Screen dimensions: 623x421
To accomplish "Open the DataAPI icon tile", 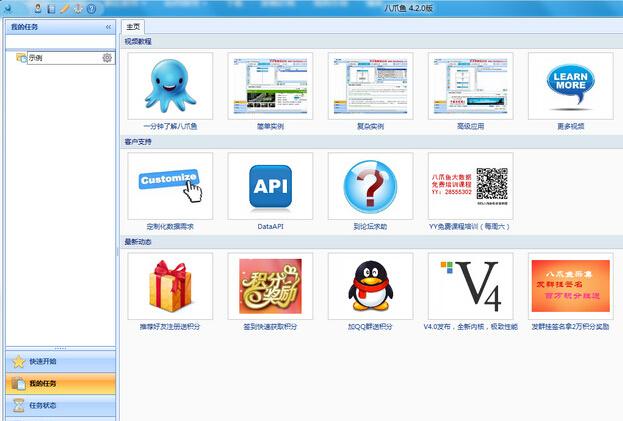I will tap(270, 186).
